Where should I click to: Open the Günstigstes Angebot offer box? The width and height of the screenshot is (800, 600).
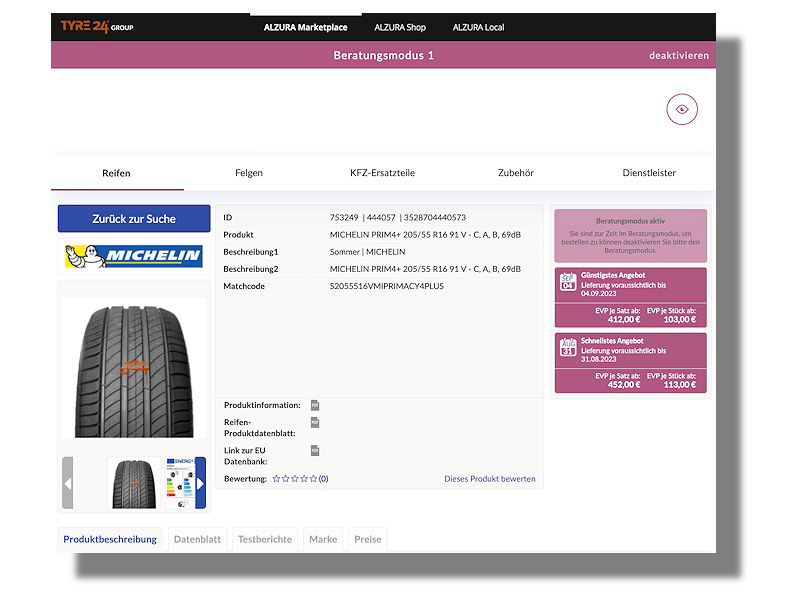coord(631,297)
